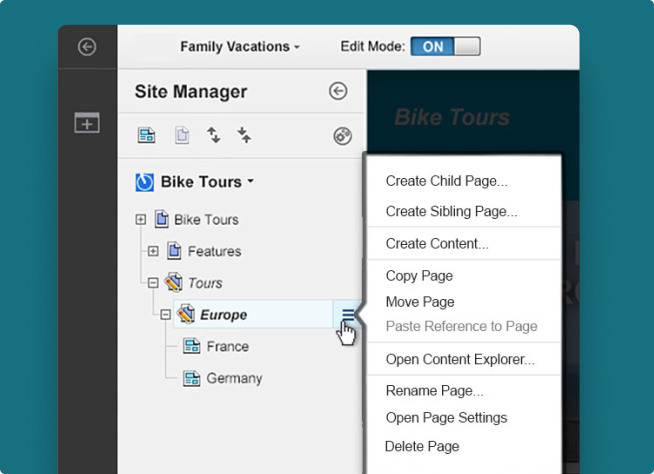Click the round settings icon in Site Manager toolbar
This screenshot has width=654, height=474.
tap(342, 136)
